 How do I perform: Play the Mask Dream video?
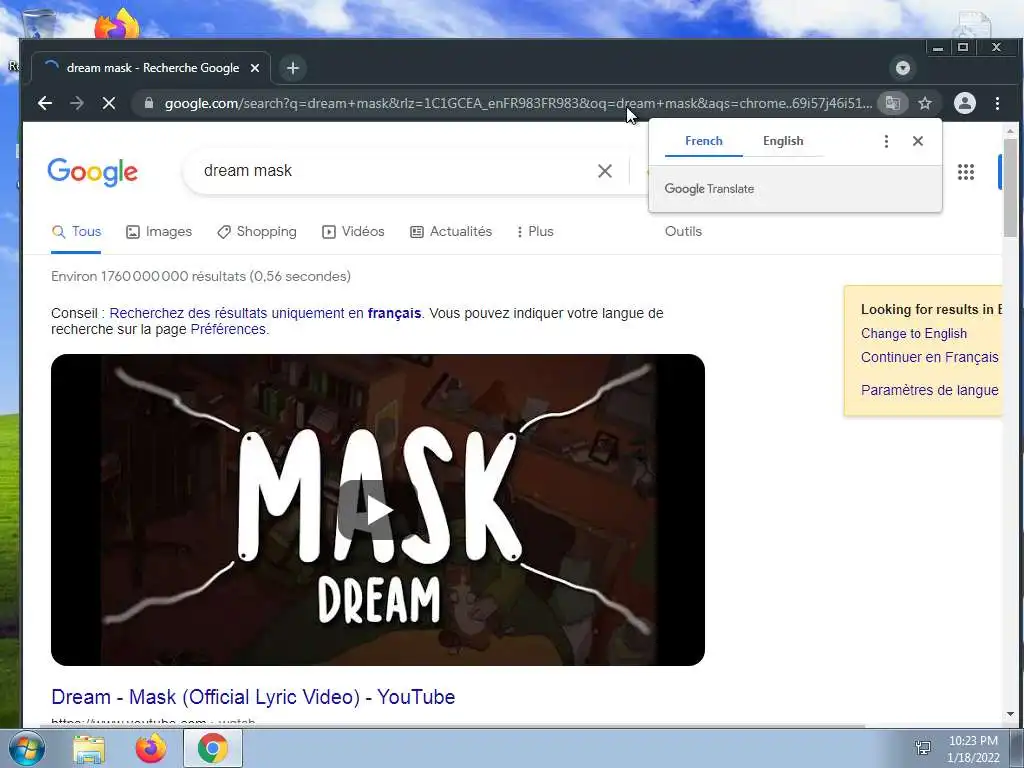coord(377,510)
